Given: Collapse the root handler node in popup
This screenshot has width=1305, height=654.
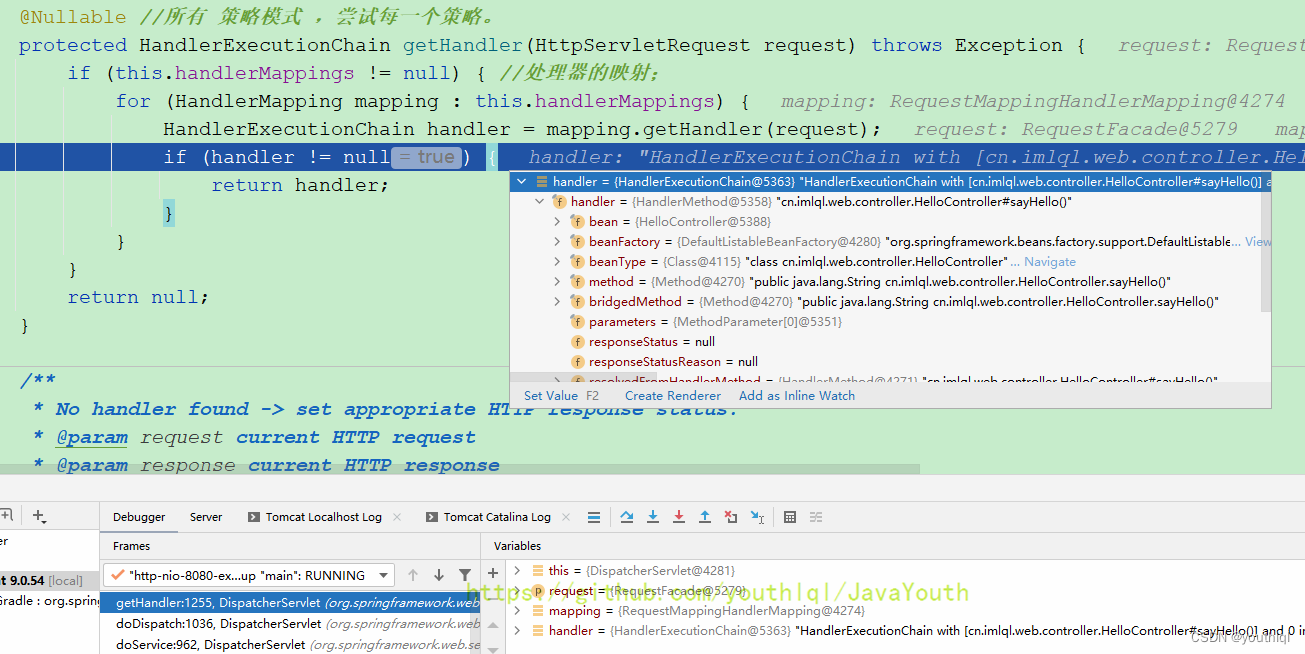Looking at the screenshot, I should [522, 182].
